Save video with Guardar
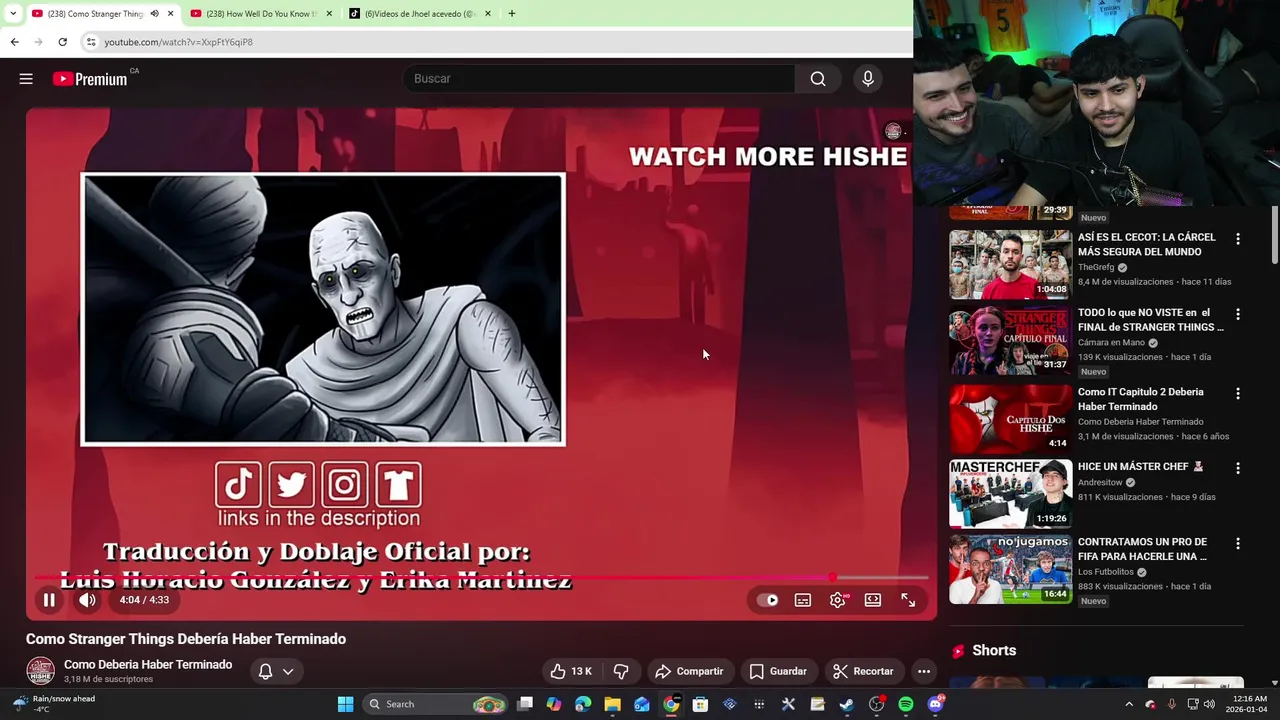The image size is (1280, 720). 778,671
